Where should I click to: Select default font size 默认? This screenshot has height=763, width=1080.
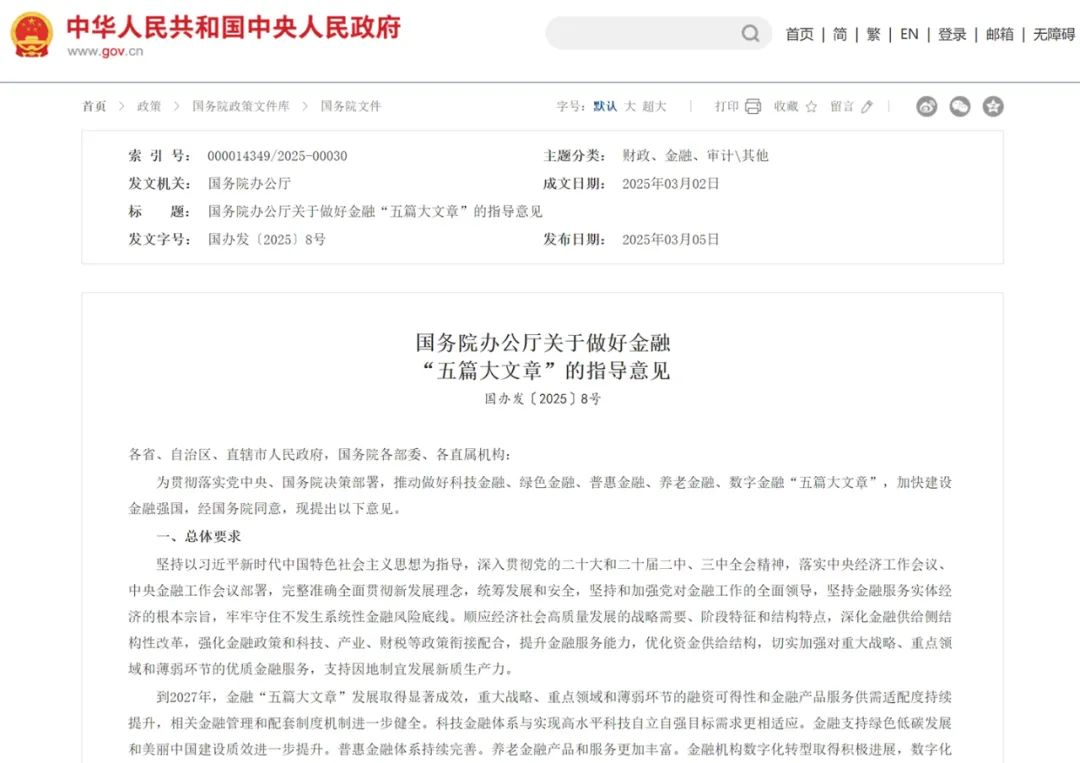(x=605, y=106)
